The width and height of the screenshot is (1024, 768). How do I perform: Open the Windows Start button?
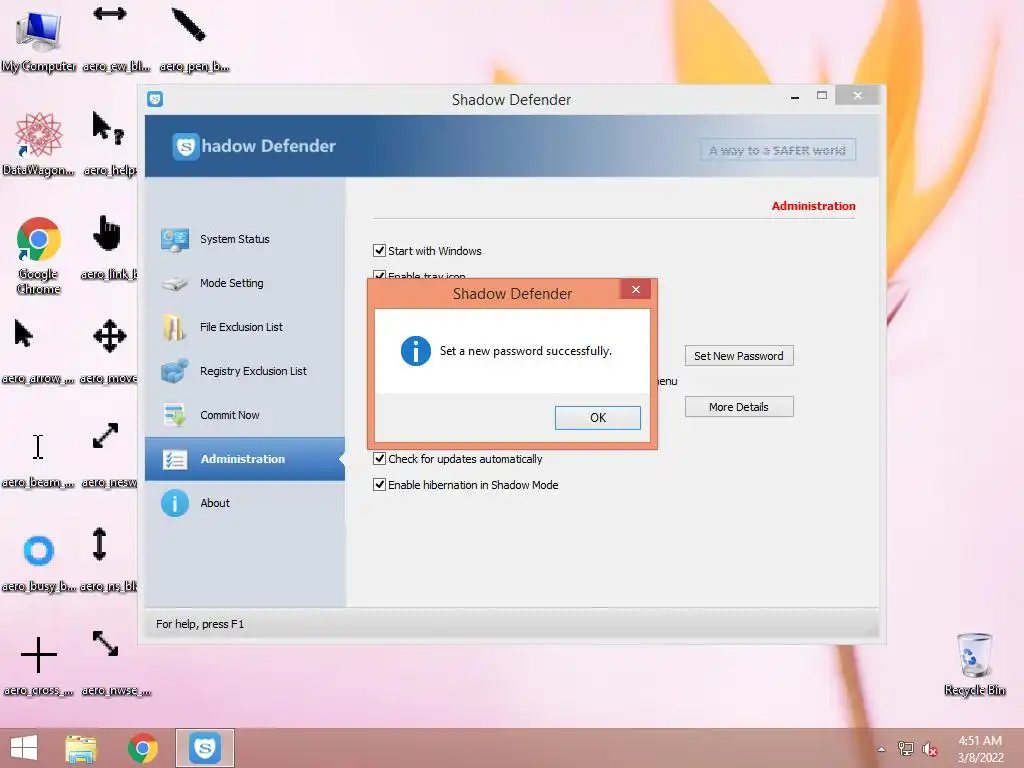pos(24,748)
